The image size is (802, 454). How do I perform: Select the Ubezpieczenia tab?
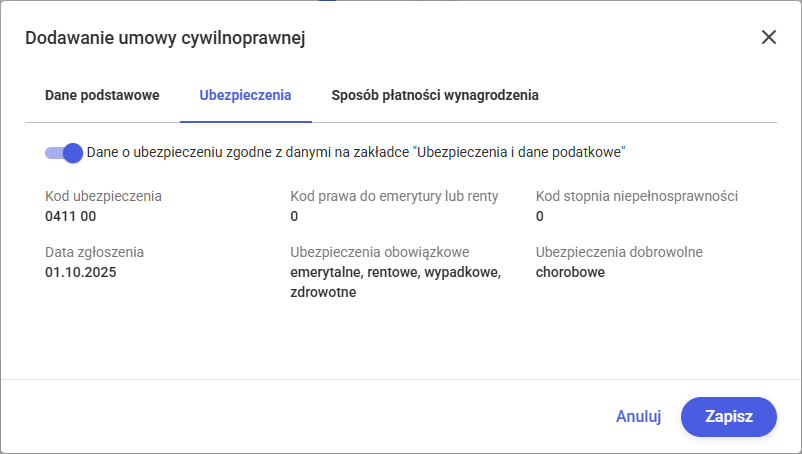point(245,95)
